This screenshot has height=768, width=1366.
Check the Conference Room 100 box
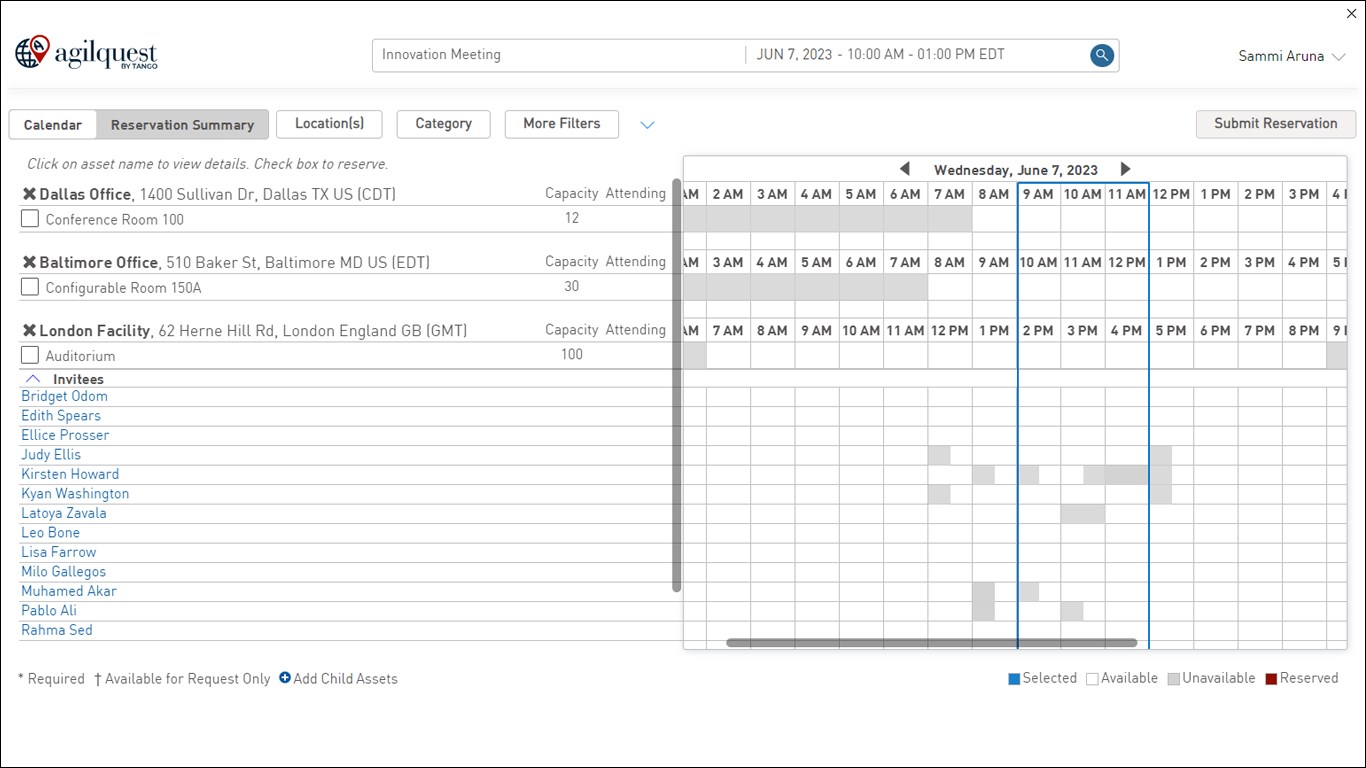[x=30, y=219]
